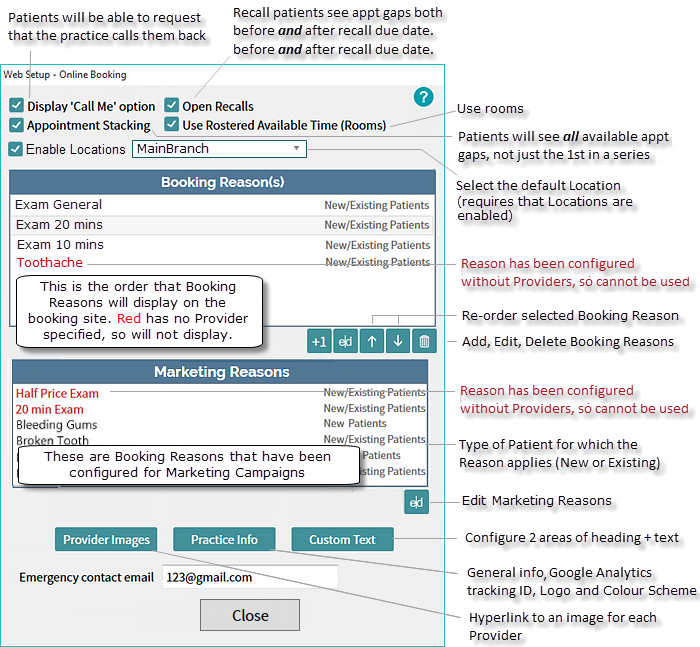Close the Online Booking setup window
Viewport: 700px width, 647px height.
[250, 615]
